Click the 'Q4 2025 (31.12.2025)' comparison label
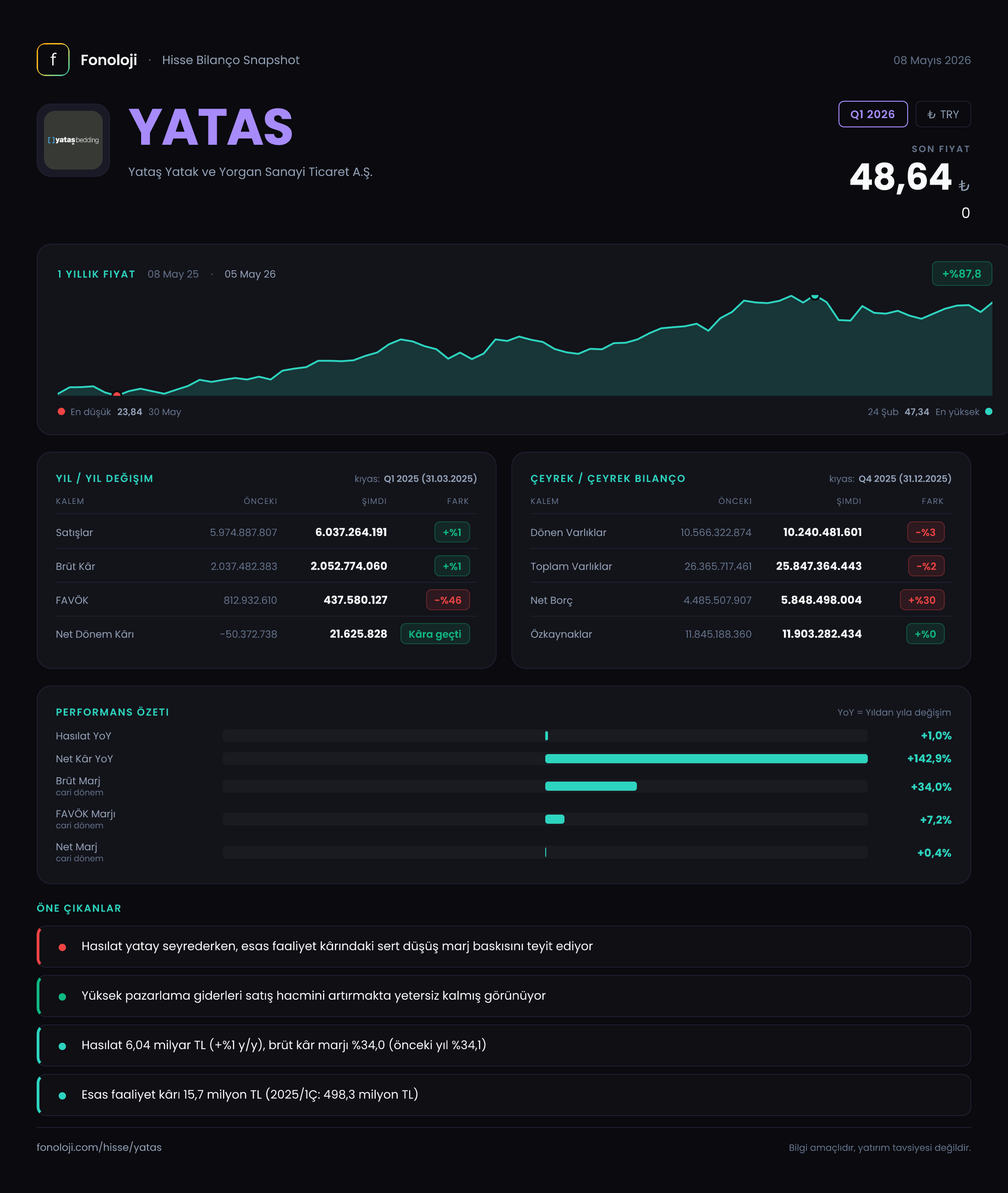Viewport: 1008px width, 1193px height. click(x=904, y=478)
